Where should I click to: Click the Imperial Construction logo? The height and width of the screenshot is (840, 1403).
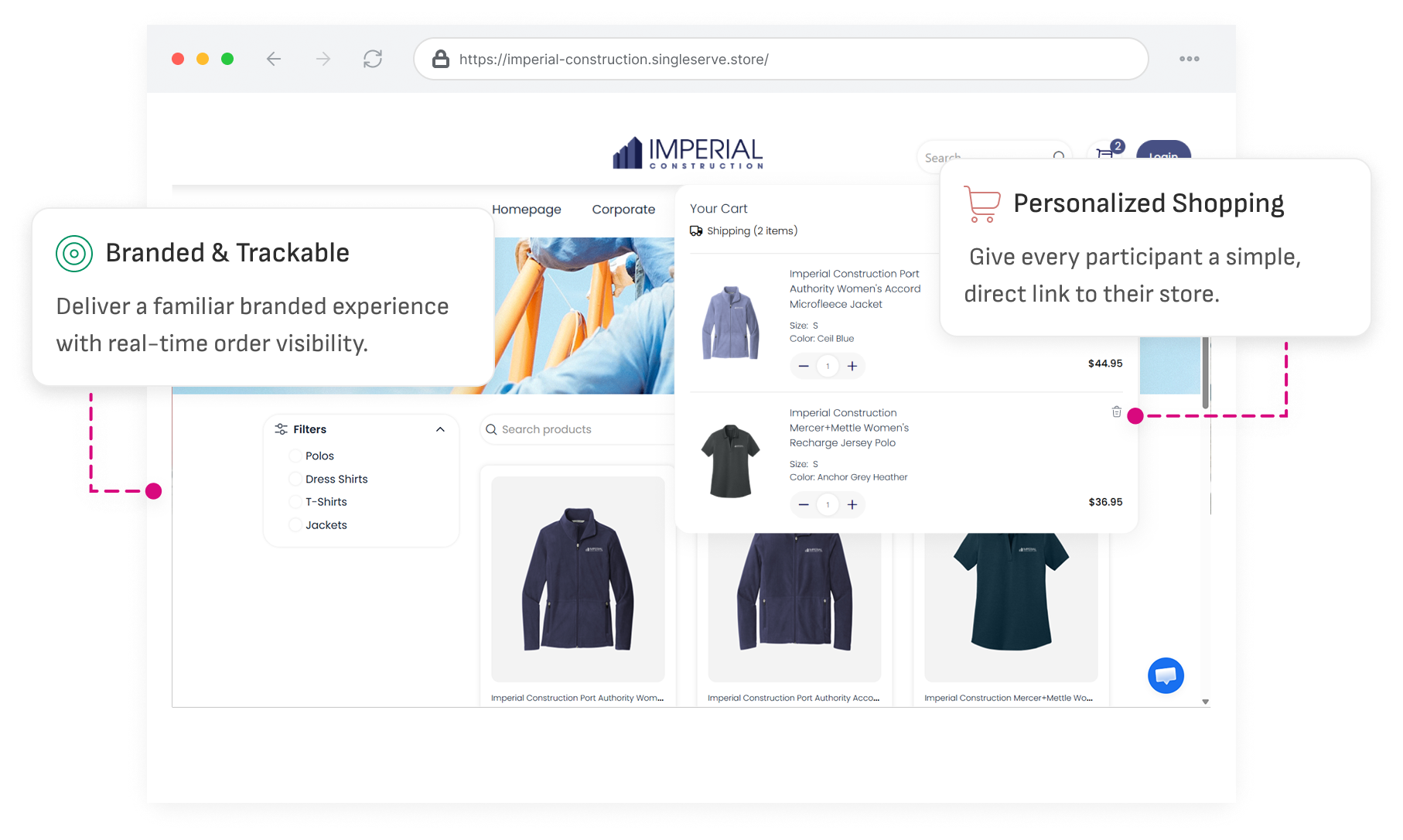click(x=688, y=152)
